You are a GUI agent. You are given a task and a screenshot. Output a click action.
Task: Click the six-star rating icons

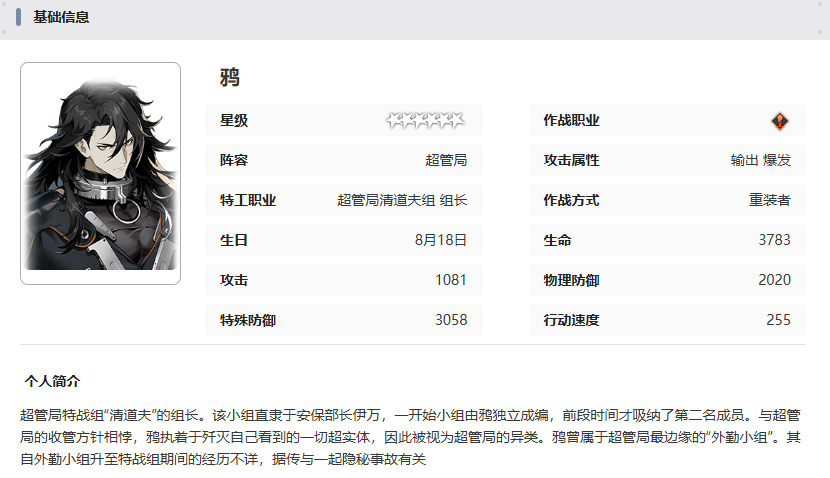coord(425,121)
